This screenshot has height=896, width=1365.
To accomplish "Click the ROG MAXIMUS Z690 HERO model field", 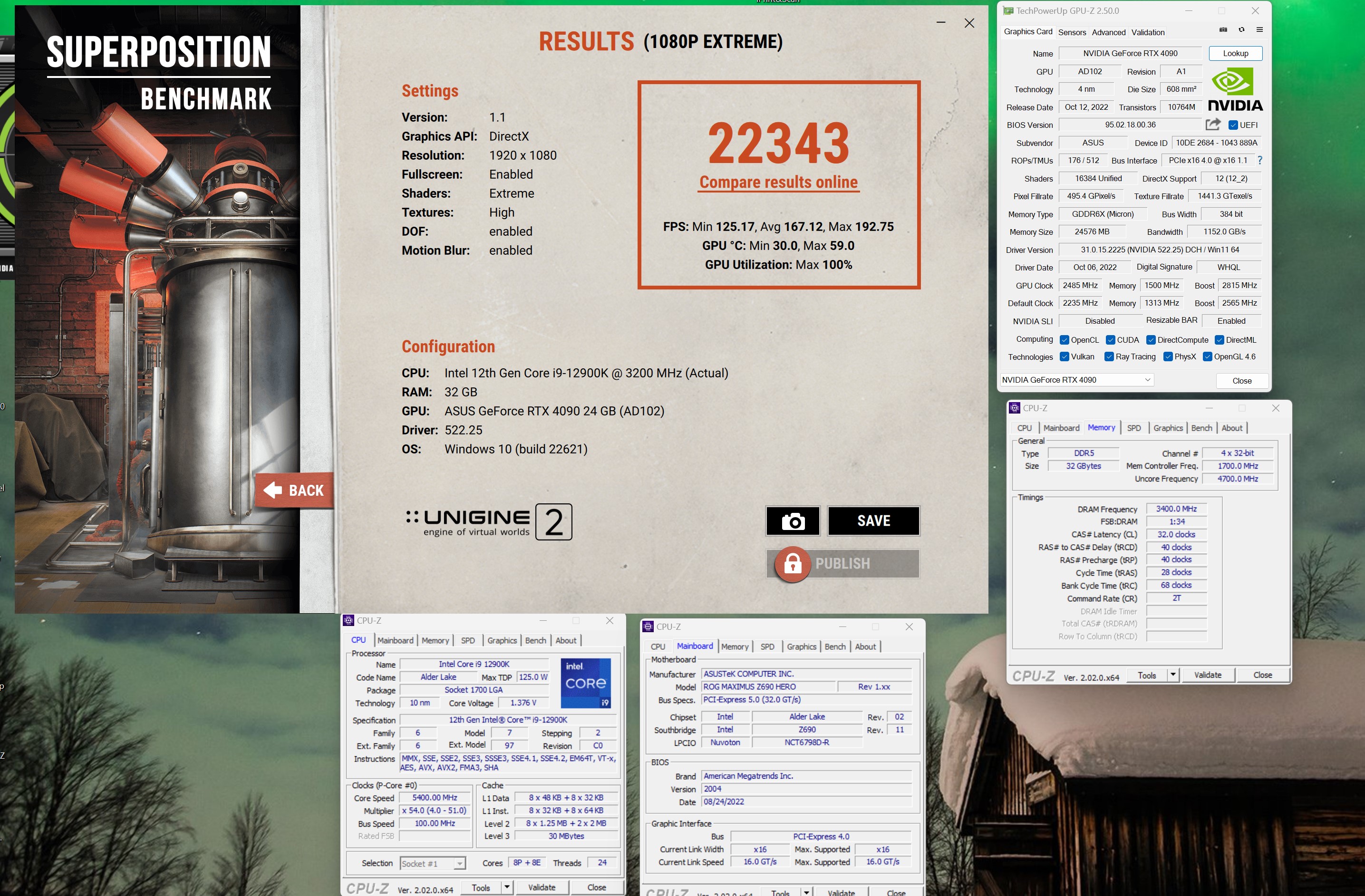I will coord(768,687).
